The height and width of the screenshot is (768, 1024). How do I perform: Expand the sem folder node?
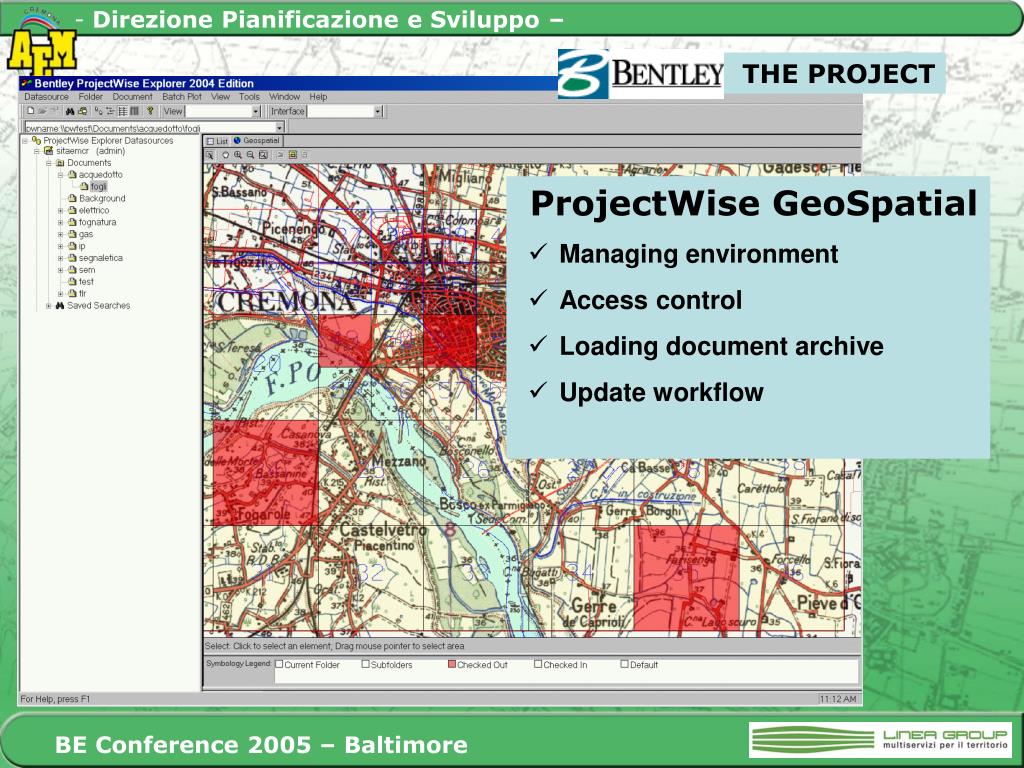coord(60,270)
